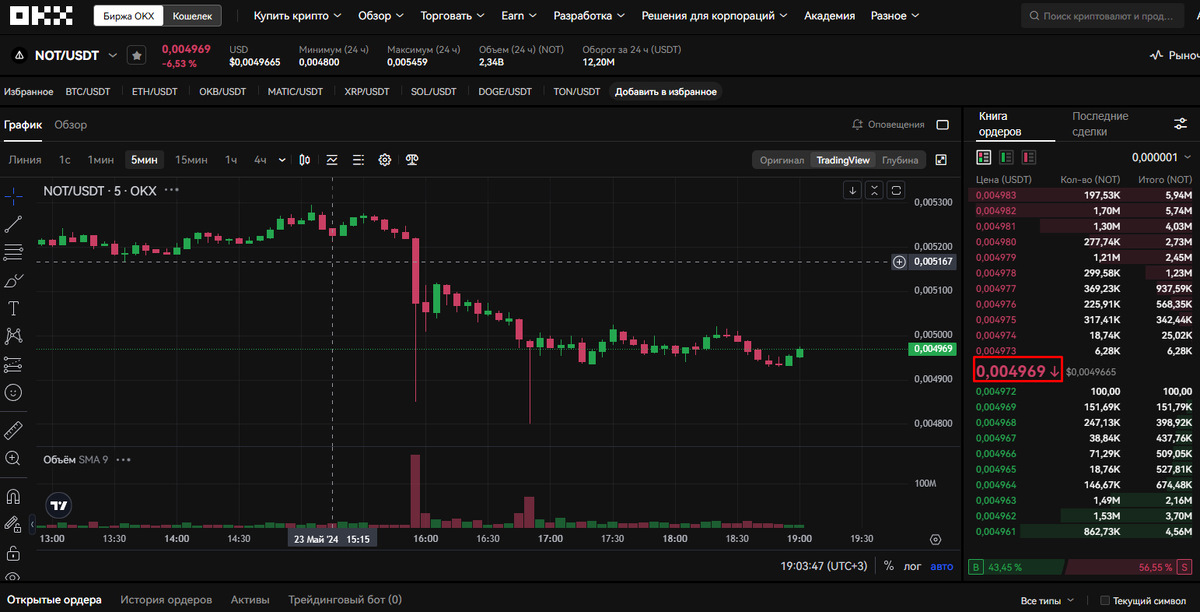Click the collapse pane arrows button
The height and width of the screenshot is (612, 1200).
[874, 190]
